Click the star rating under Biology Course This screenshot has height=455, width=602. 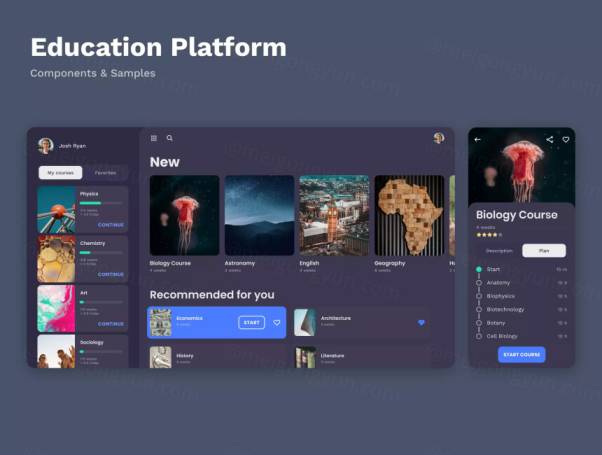coord(488,235)
